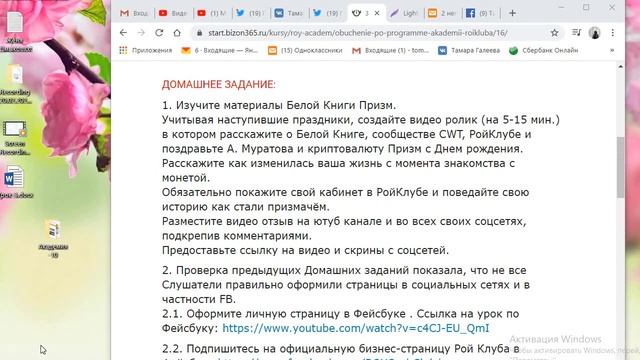Click the page vertical scrollbar thumb

click(x=620, y=167)
